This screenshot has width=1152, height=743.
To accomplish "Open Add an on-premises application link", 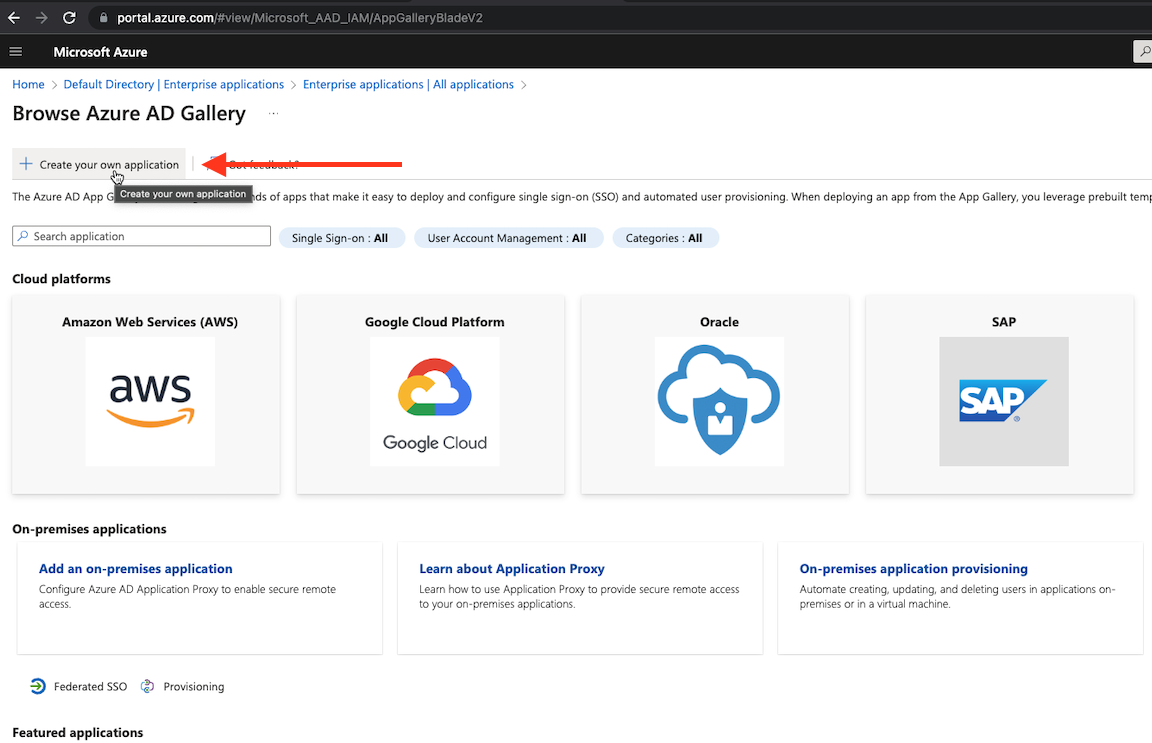I will click(136, 569).
